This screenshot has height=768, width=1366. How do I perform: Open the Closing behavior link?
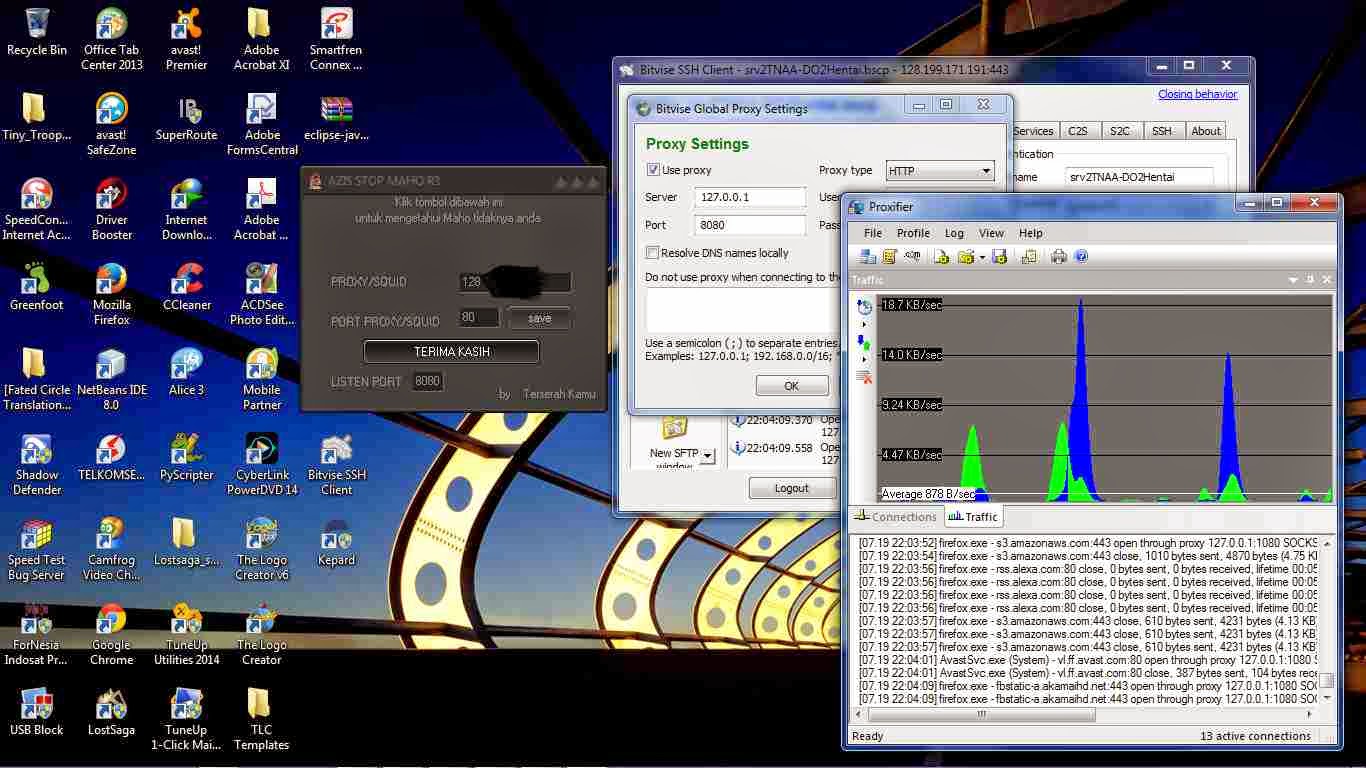(1197, 94)
